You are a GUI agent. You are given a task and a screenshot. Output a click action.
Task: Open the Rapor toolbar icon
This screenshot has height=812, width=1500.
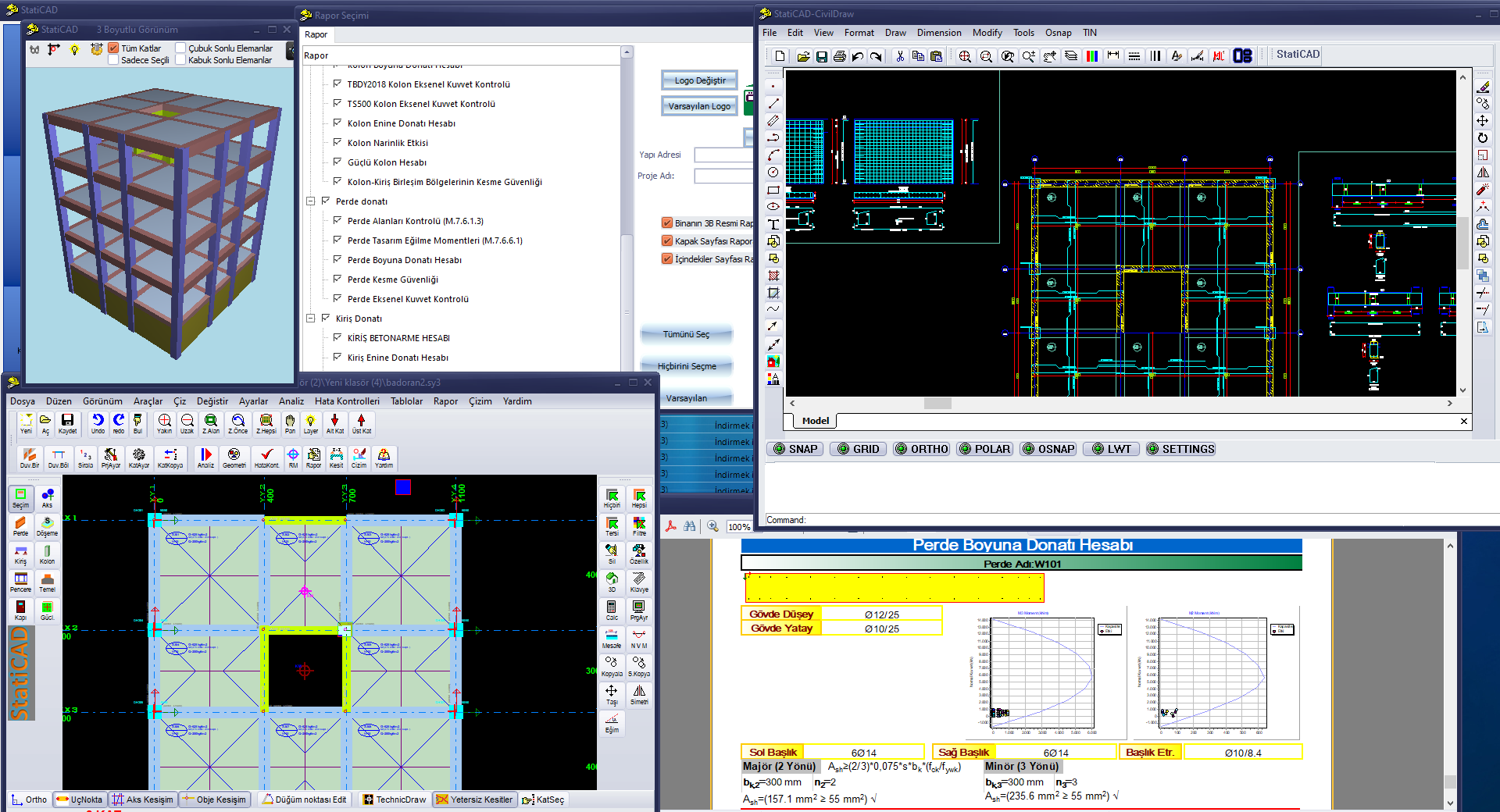click(313, 458)
